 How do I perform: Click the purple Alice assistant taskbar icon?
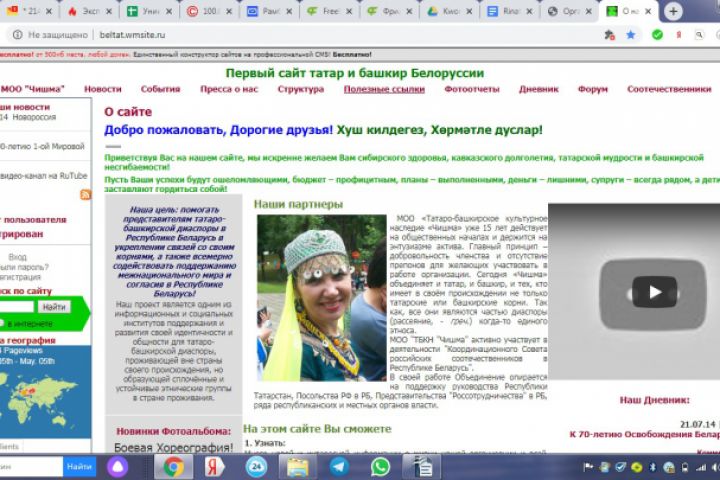(118, 467)
